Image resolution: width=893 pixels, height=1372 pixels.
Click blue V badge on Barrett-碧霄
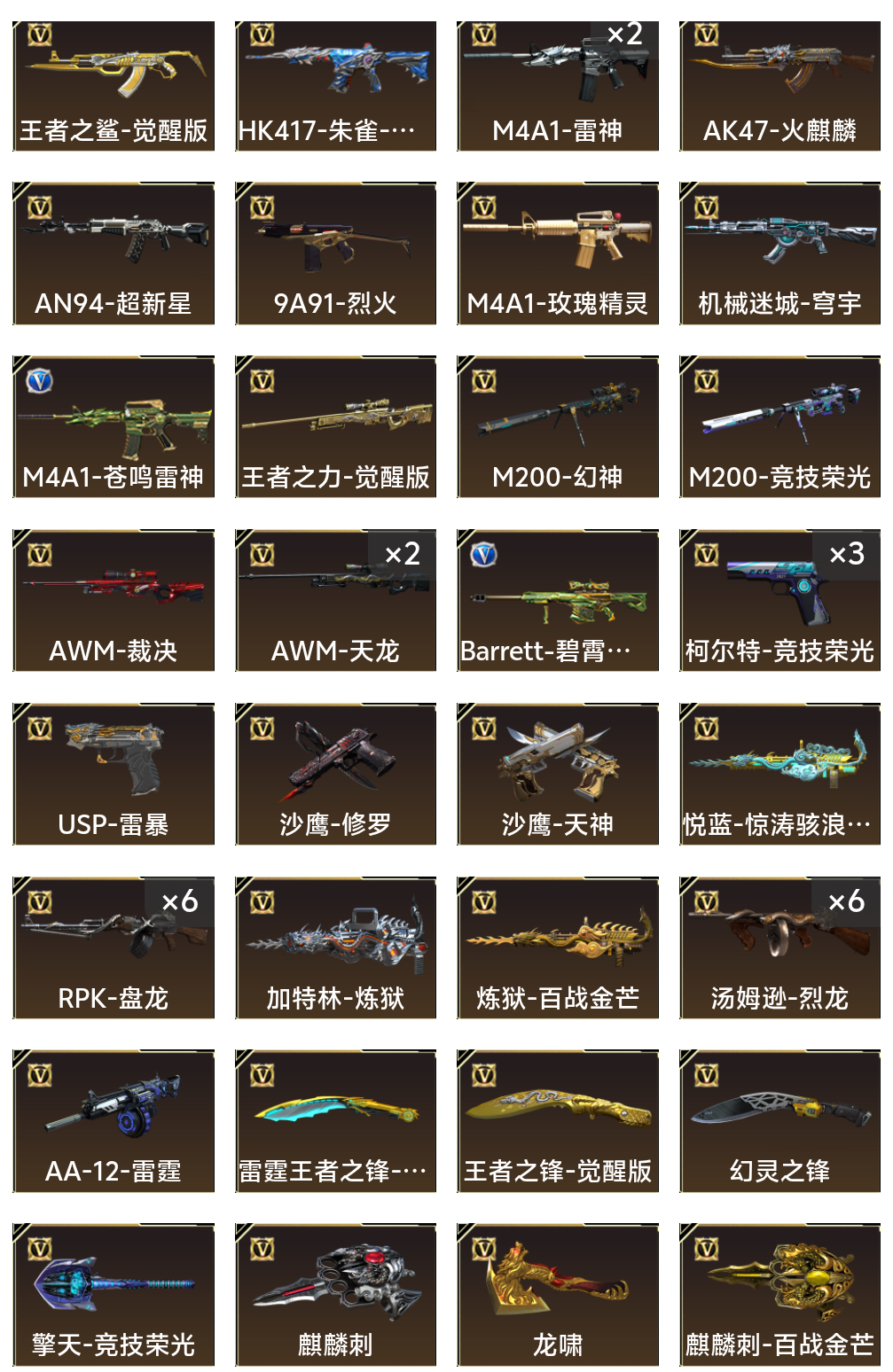click(x=483, y=555)
